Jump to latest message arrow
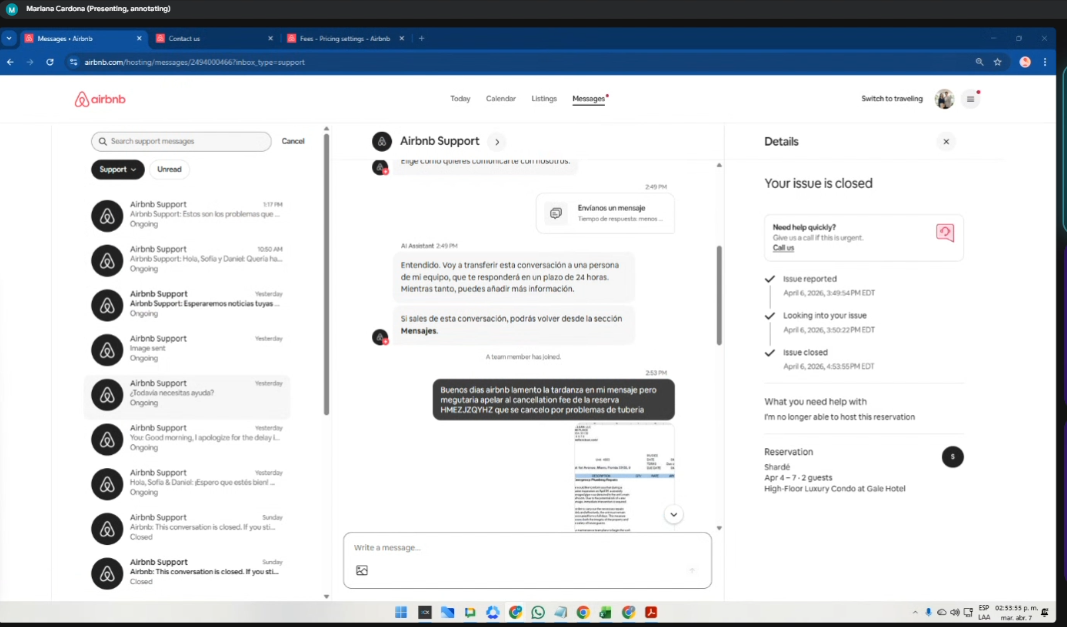1067x627 pixels. pos(673,515)
